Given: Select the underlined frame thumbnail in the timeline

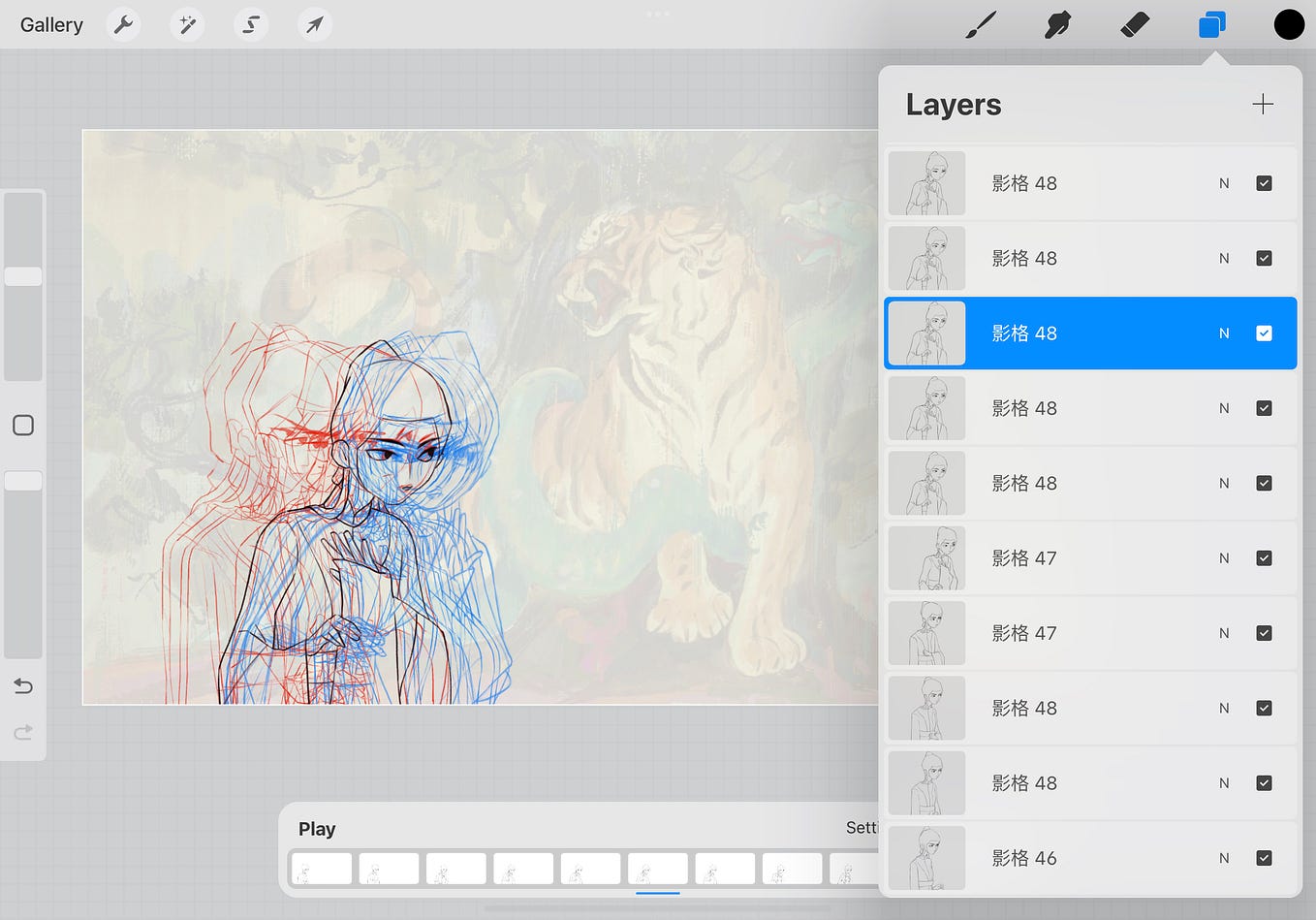Looking at the screenshot, I should (657, 869).
